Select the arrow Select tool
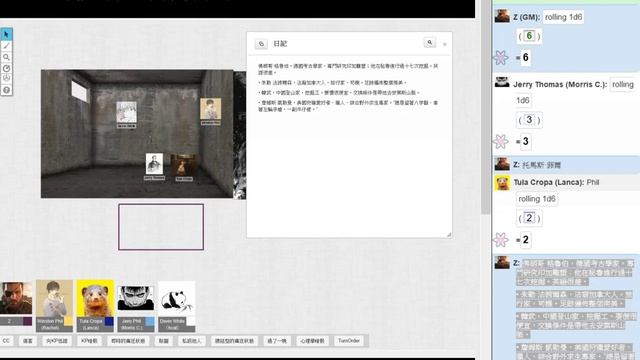The height and width of the screenshot is (360, 640). (6, 34)
